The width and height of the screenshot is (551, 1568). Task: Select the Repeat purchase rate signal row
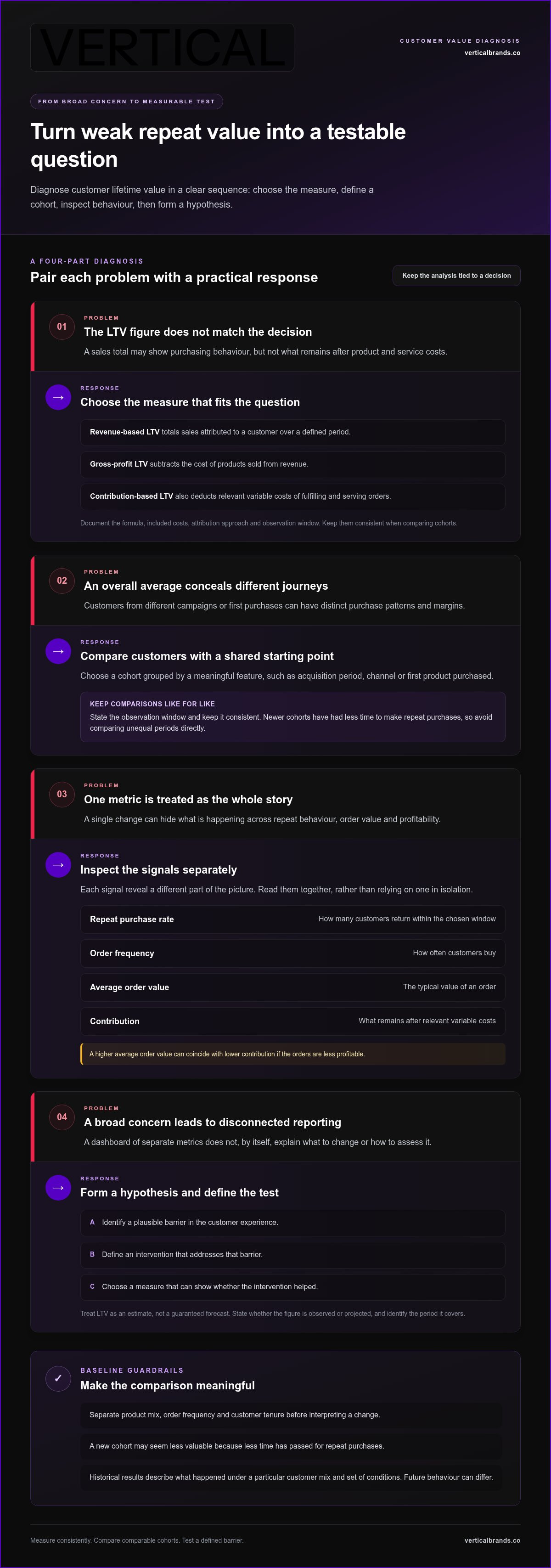293,919
